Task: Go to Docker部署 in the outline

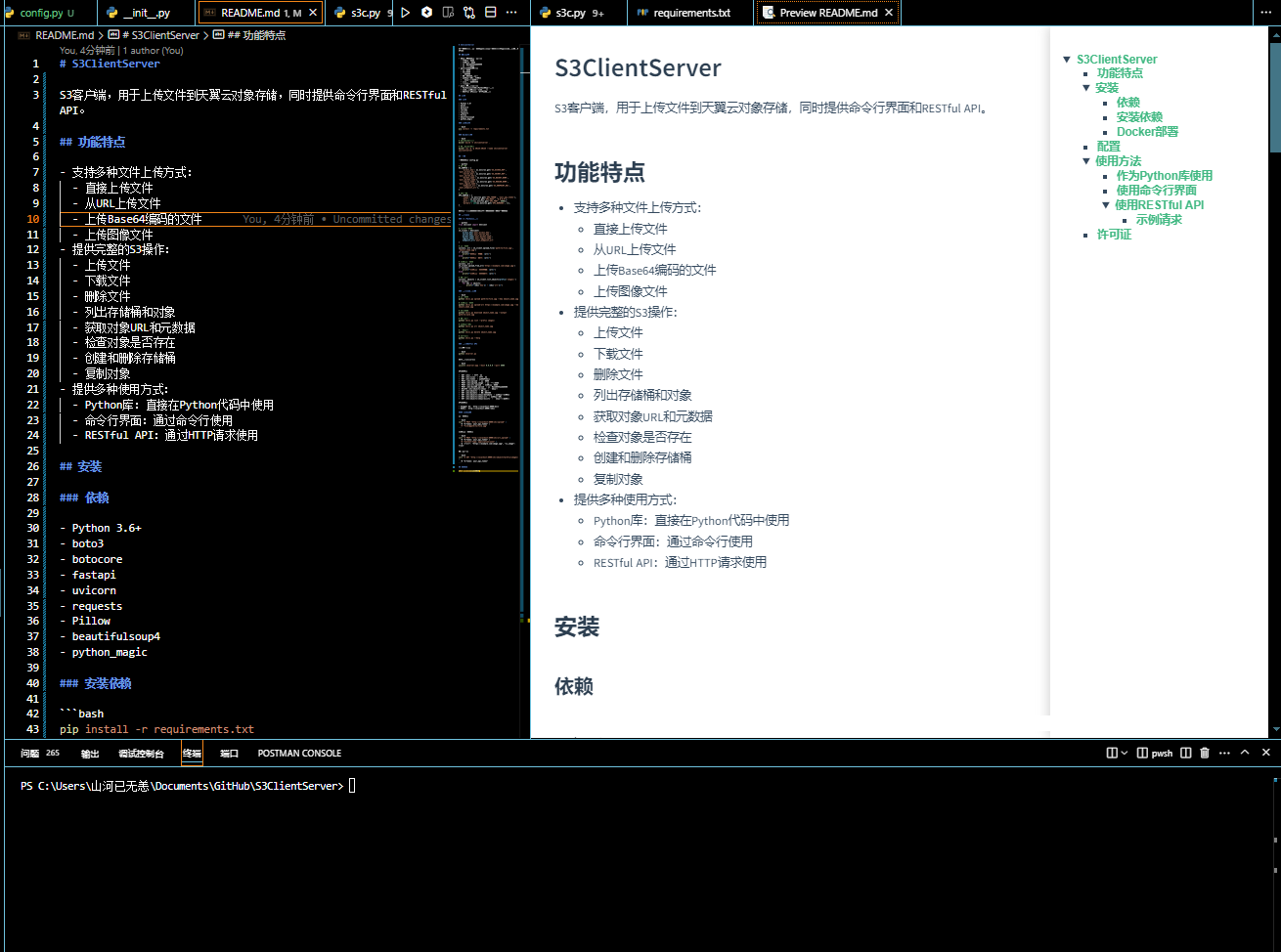Action: pyautogui.click(x=1147, y=132)
